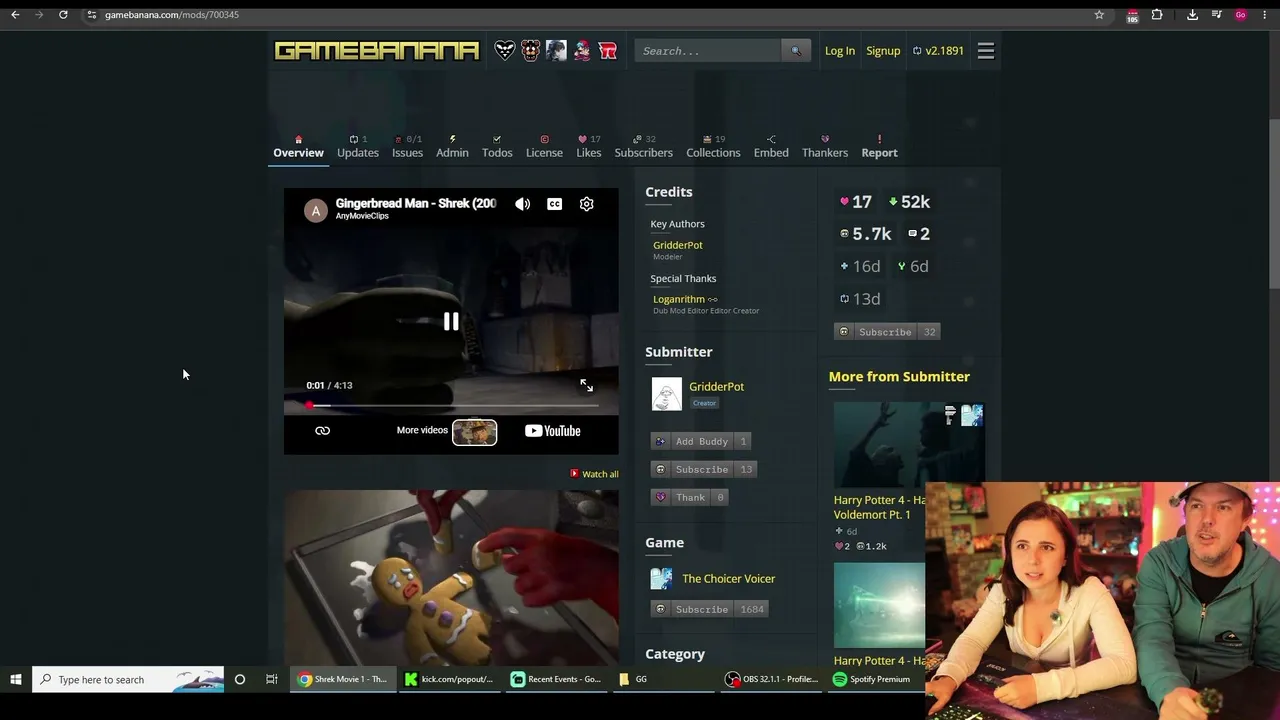Open the red R game icon

[x=608, y=51]
